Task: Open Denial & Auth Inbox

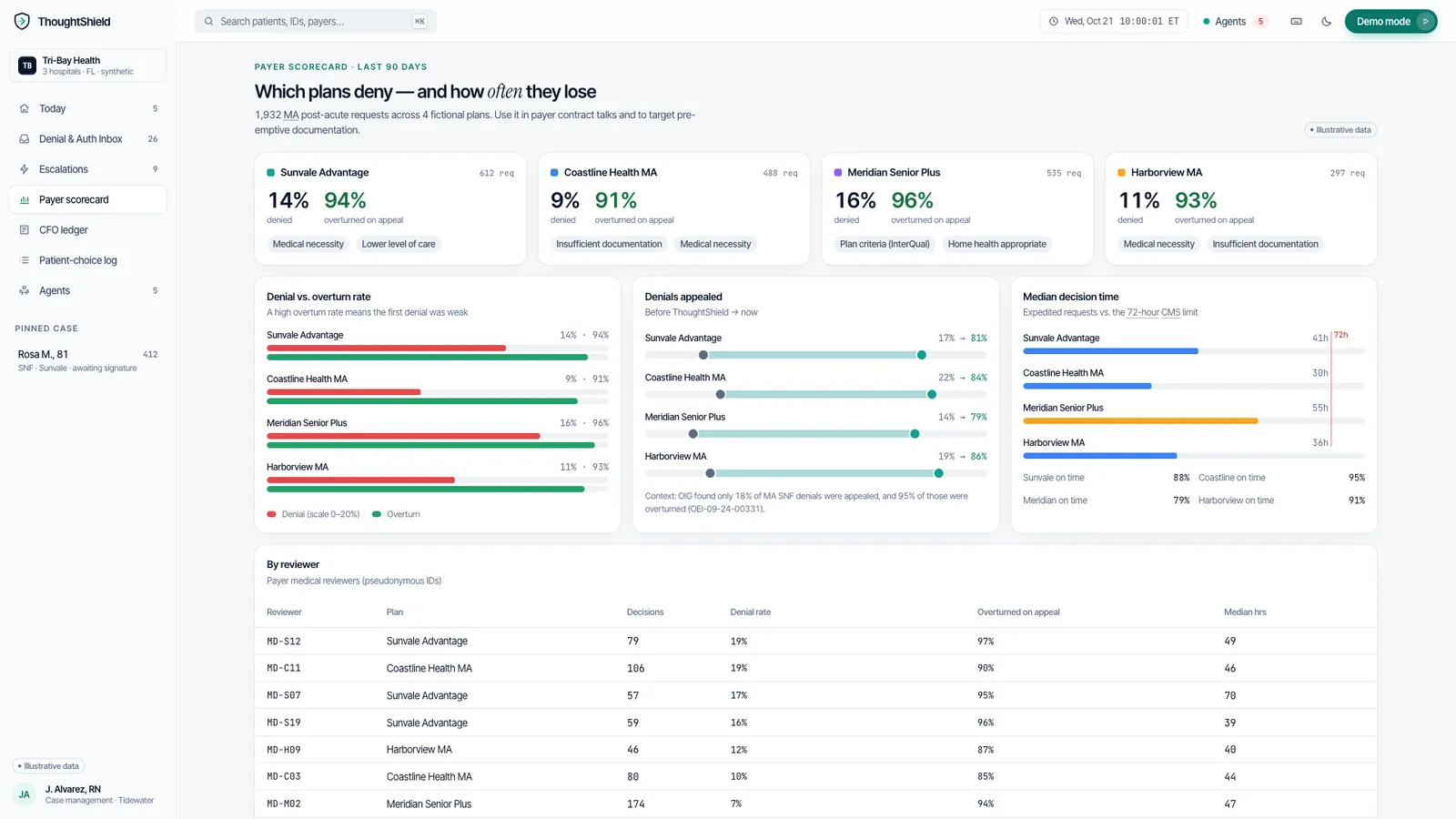Action: (x=87, y=139)
